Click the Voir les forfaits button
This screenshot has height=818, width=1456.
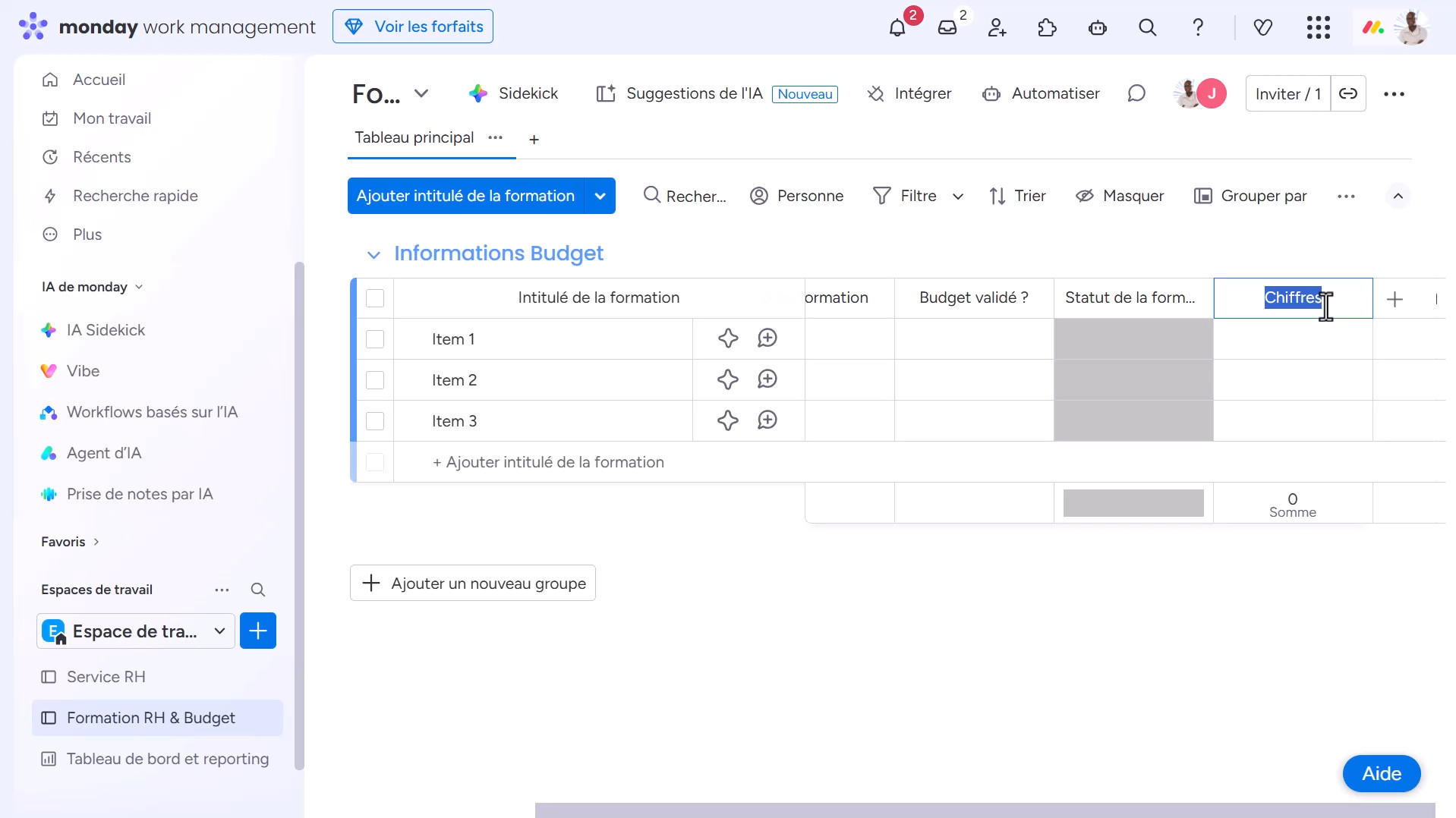pos(413,27)
